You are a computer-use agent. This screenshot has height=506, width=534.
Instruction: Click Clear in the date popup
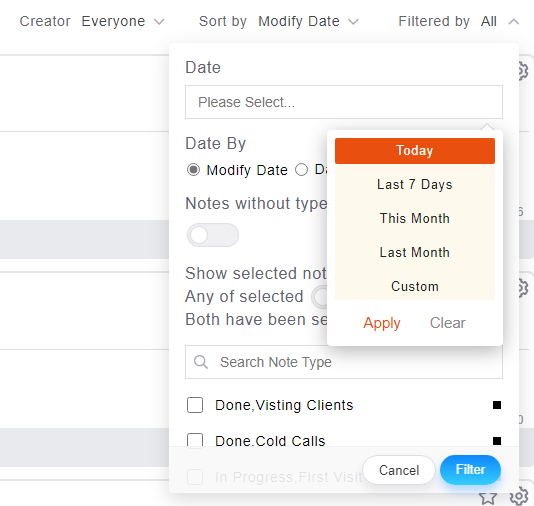[447, 323]
